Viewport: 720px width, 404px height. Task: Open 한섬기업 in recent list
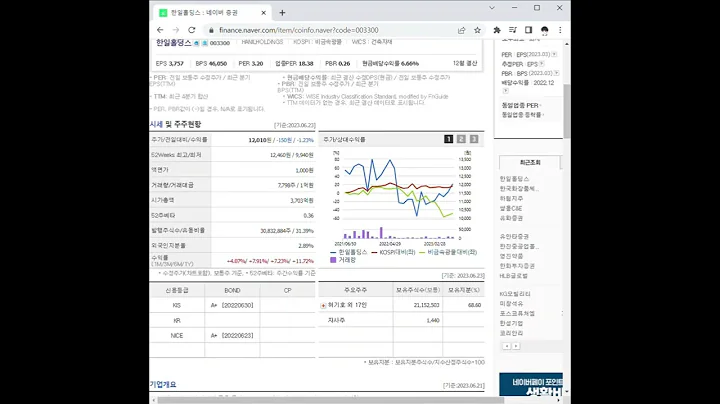[x=511, y=324]
